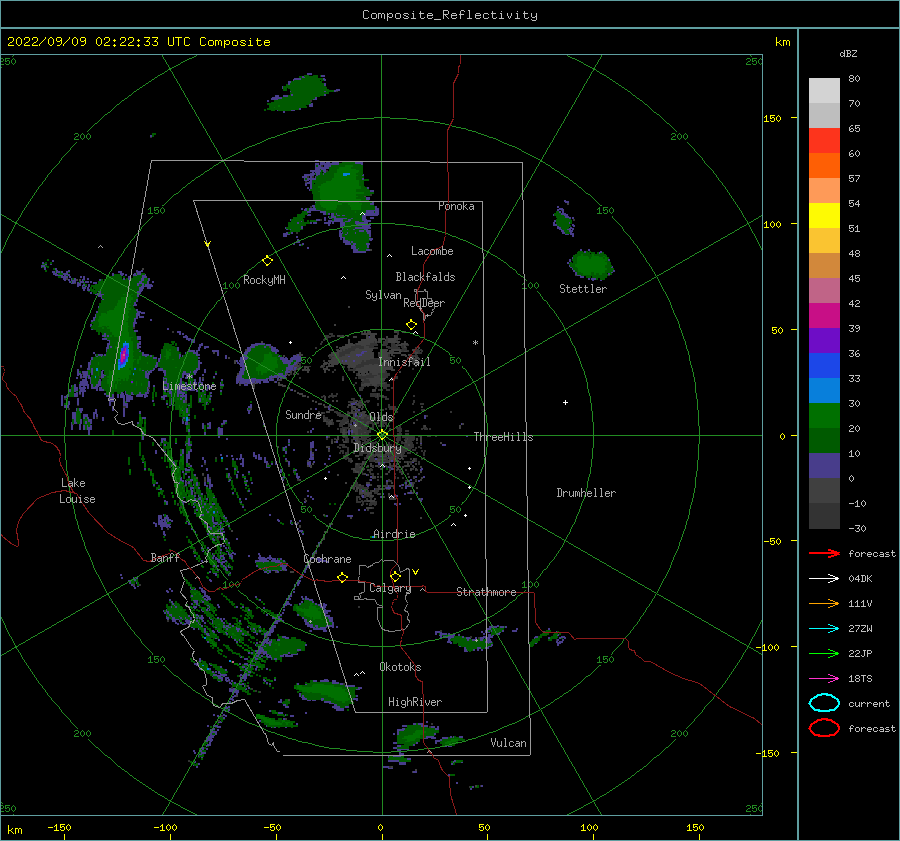Image resolution: width=900 pixels, height=841 pixels.
Task: Select the white 04DK arrow icon
Action: (824, 578)
